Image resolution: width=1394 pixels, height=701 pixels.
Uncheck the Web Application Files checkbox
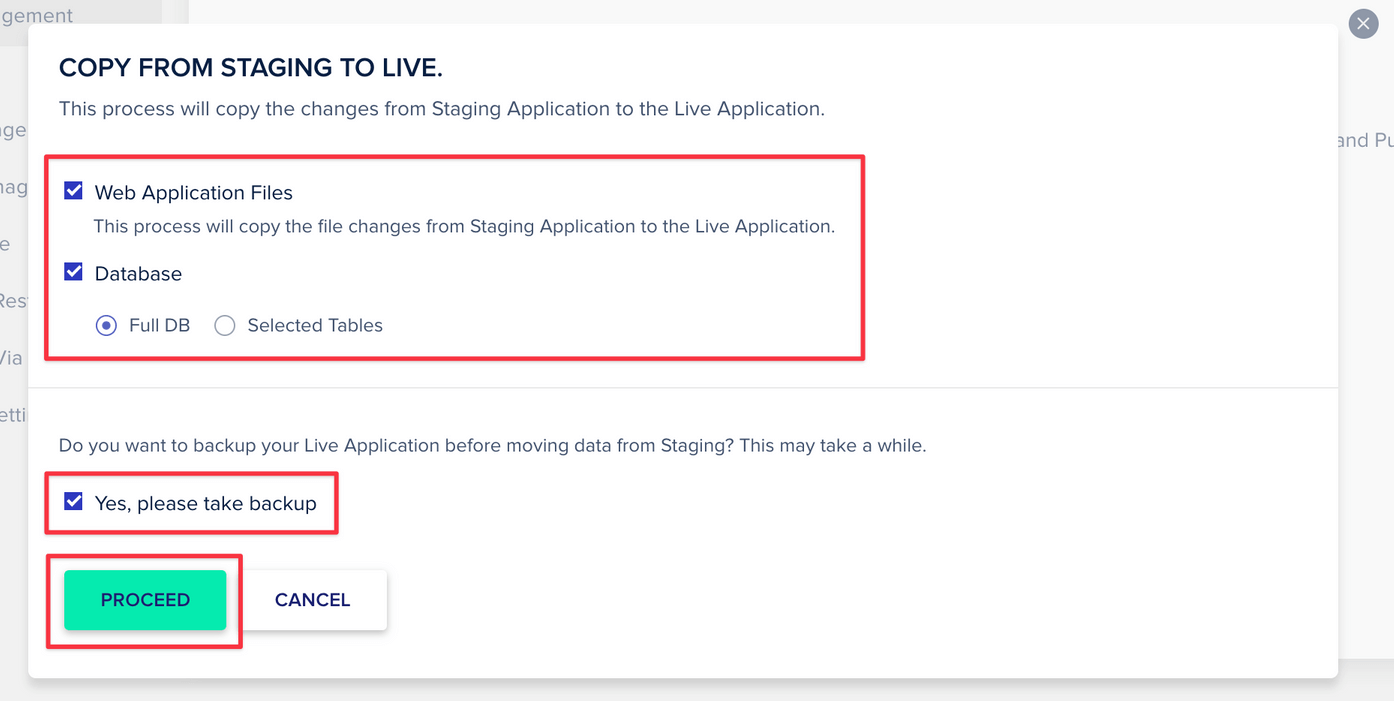[74, 191]
